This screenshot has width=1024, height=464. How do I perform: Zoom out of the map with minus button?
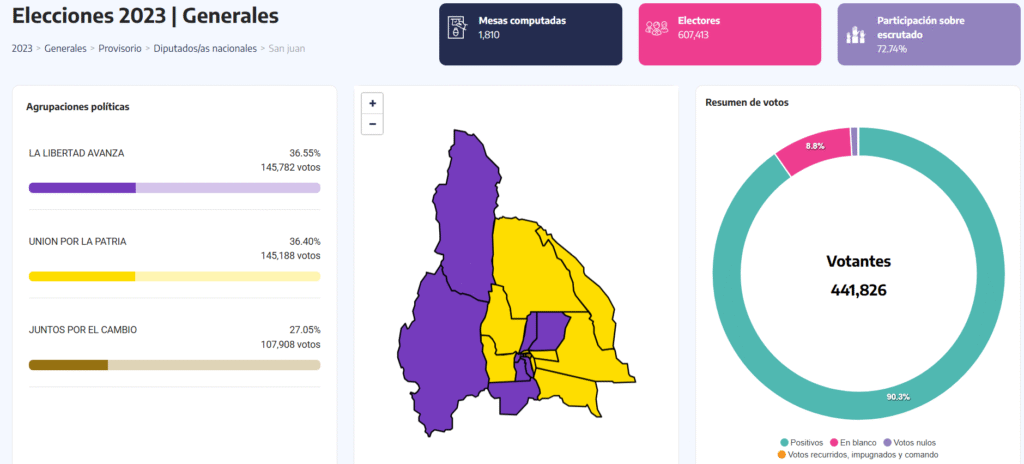(372, 124)
